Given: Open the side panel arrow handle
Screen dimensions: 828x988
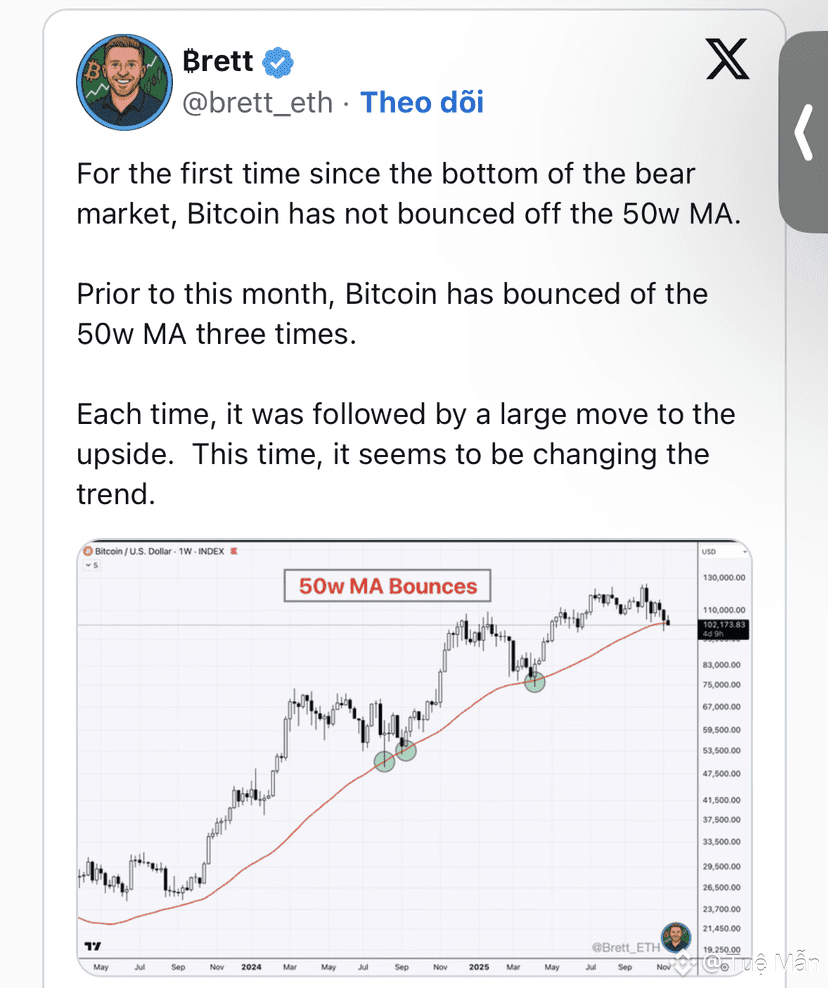Looking at the screenshot, I should [805, 130].
